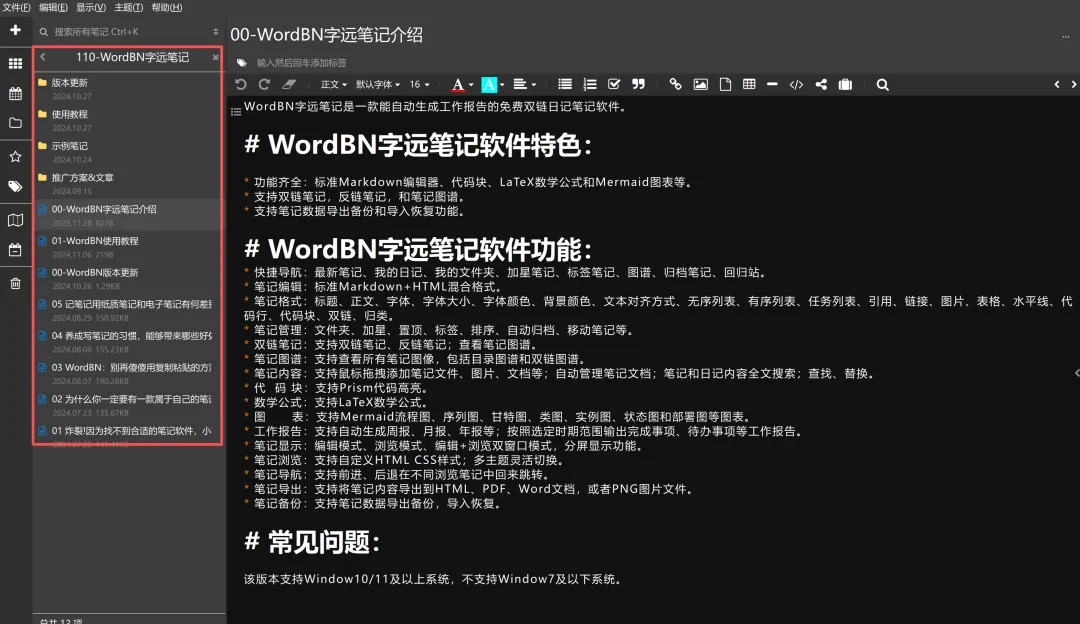Clear formatting with the eraser icon
1080x624 pixels.
pos(289,84)
